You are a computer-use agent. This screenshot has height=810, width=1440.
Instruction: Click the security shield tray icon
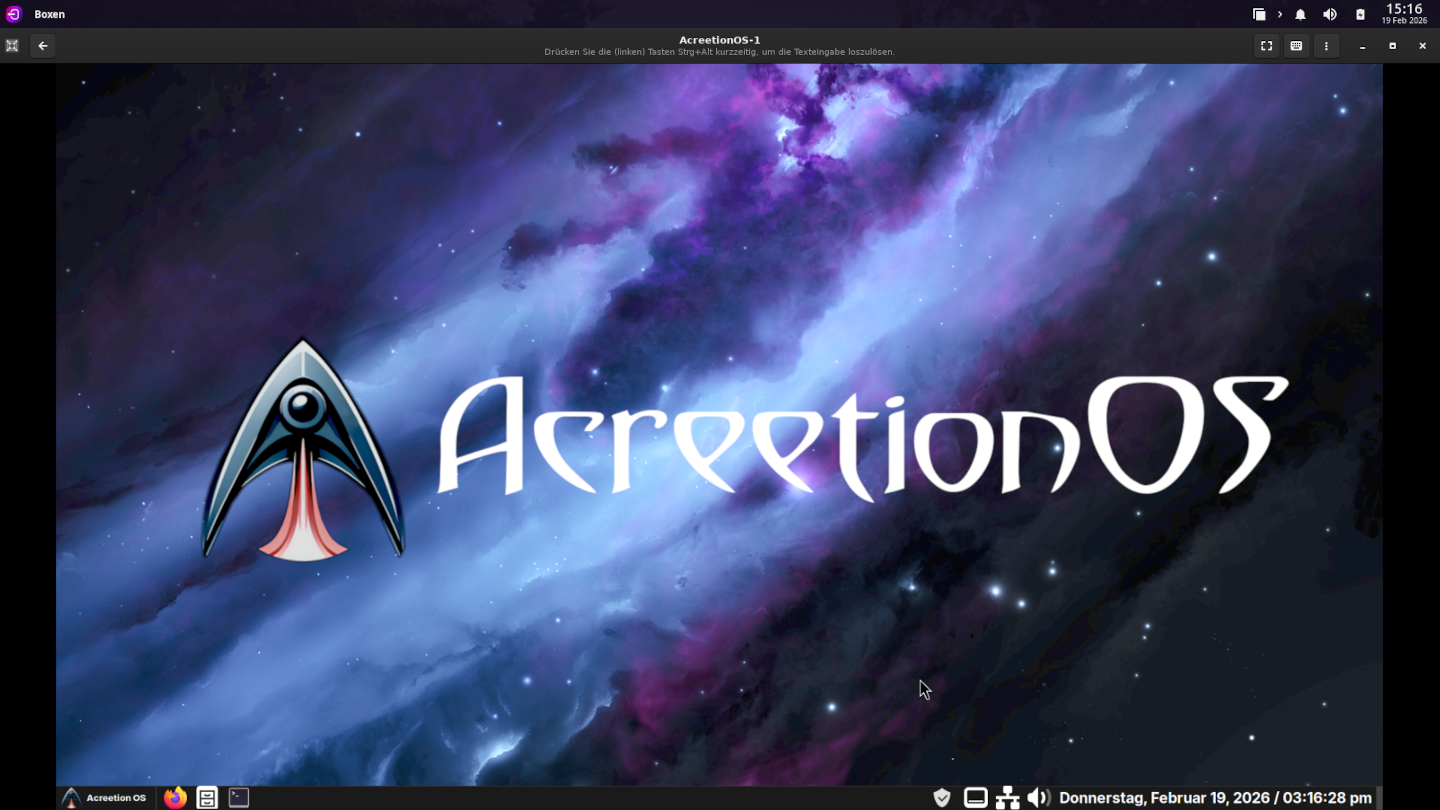941,797
